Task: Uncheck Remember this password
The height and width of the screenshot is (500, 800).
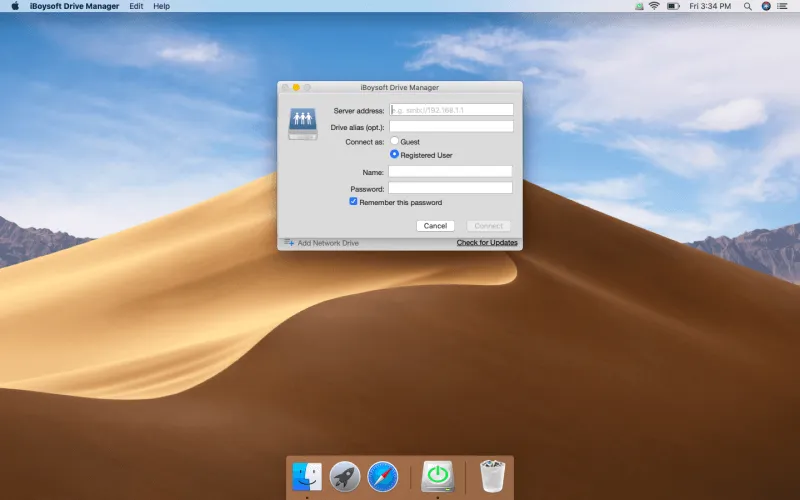Action: tap(353, 202)
